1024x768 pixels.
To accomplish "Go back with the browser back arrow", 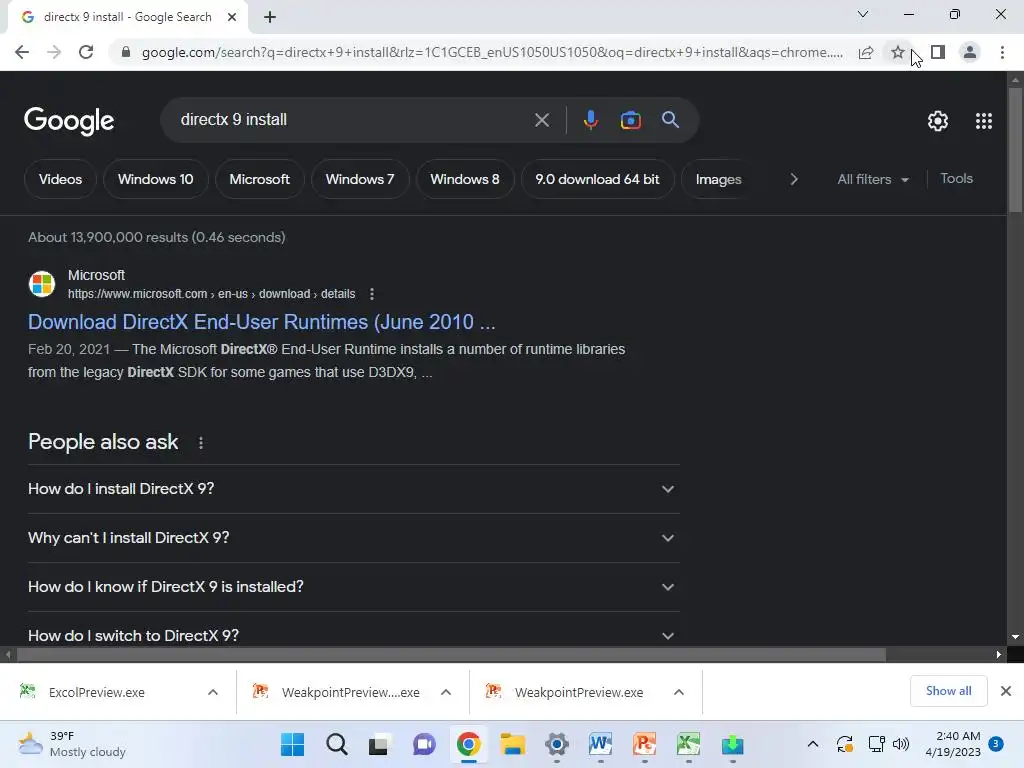I will point(22,52).
